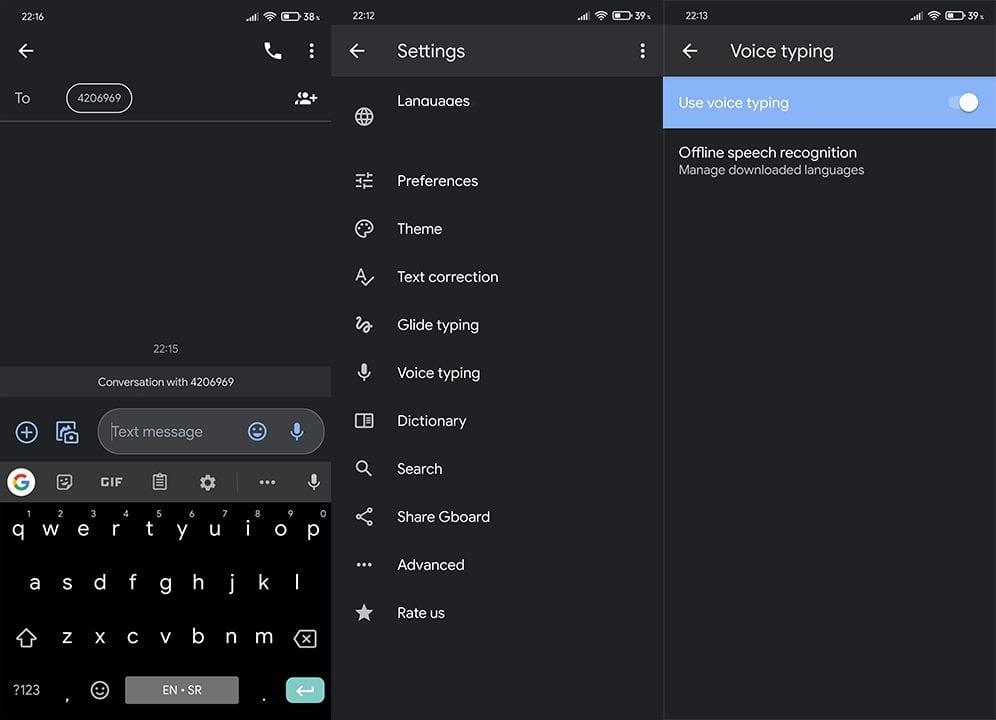Open GIF search on keyboard
Viewport: 996px width, 720px height.
111,482
